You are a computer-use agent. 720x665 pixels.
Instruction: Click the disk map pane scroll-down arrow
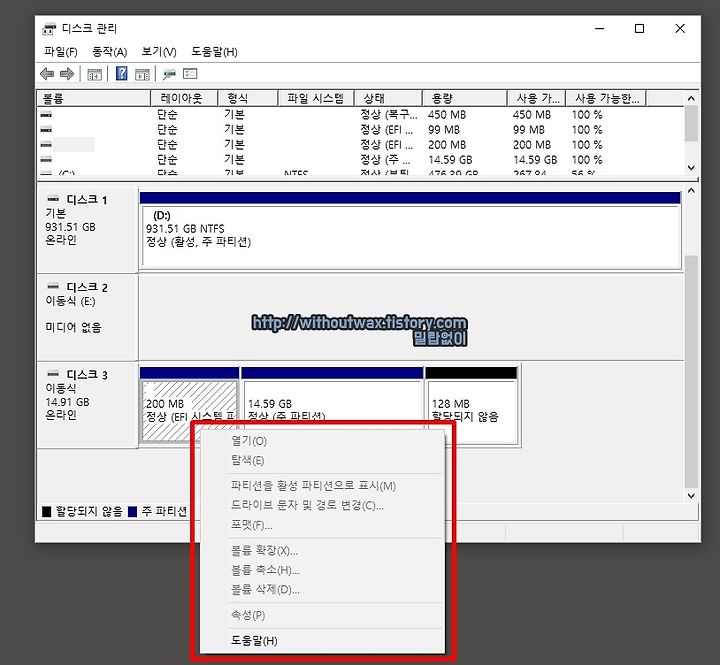[x=691, y=496]
